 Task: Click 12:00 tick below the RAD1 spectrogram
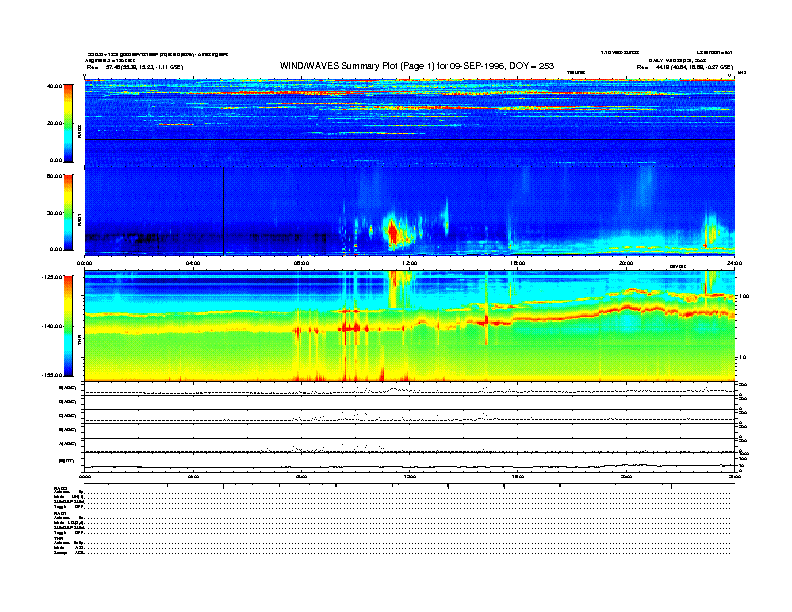point(410,263)
